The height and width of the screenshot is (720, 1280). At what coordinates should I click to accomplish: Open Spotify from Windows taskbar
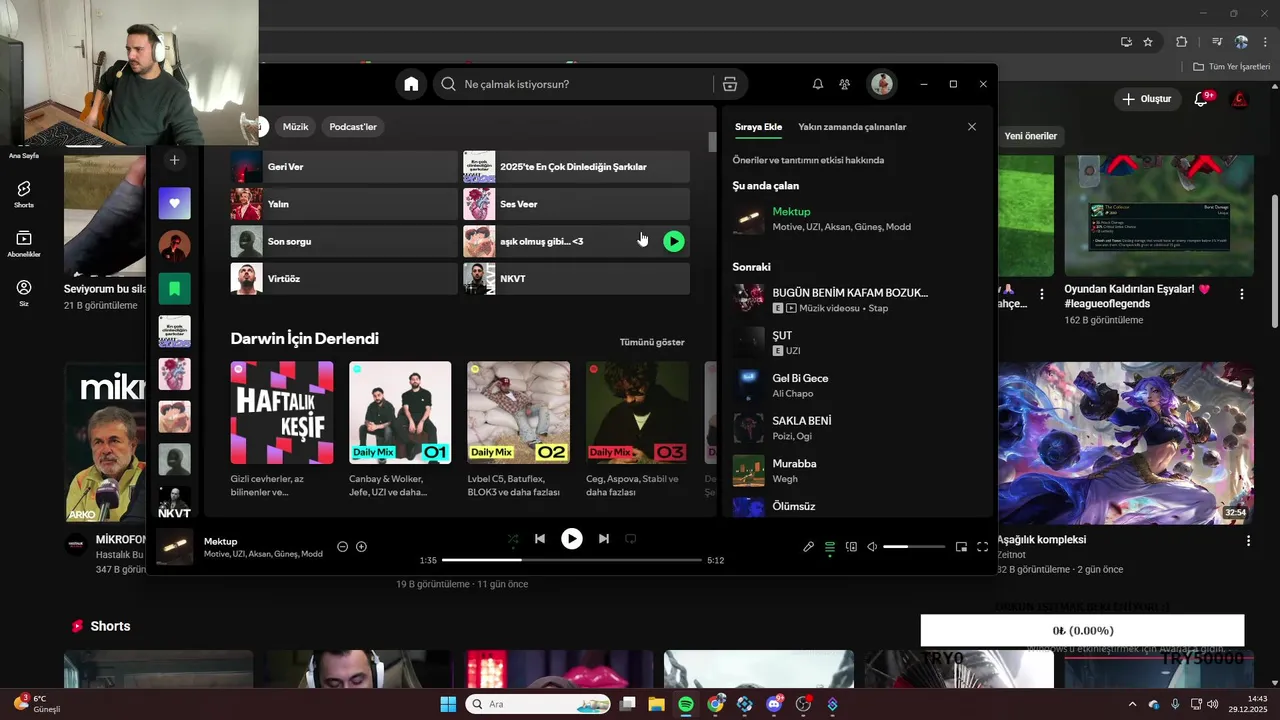[686, 704]
